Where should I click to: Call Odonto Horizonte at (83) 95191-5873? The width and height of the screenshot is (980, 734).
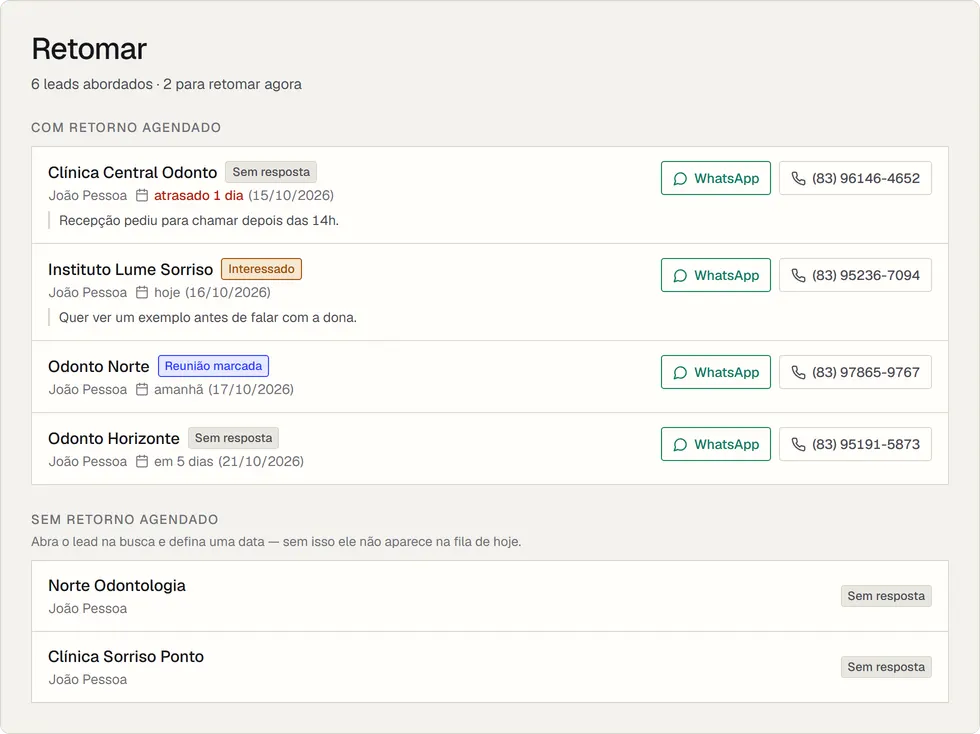[855, 444]
